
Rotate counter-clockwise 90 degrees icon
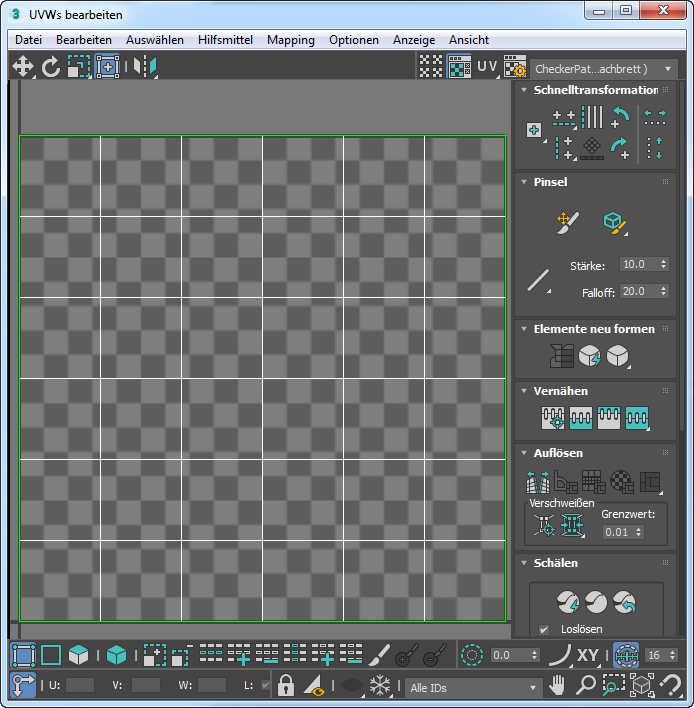tap(620, 117)
